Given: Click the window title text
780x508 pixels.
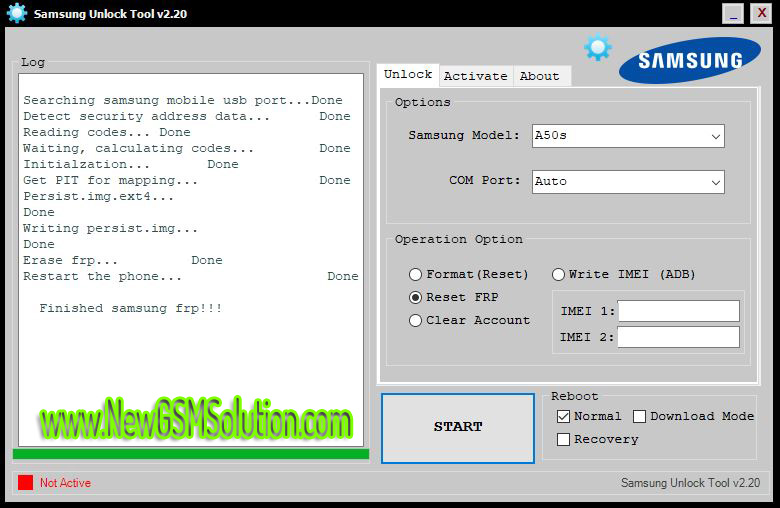Looking at the screenshot, I should point(110,14).
